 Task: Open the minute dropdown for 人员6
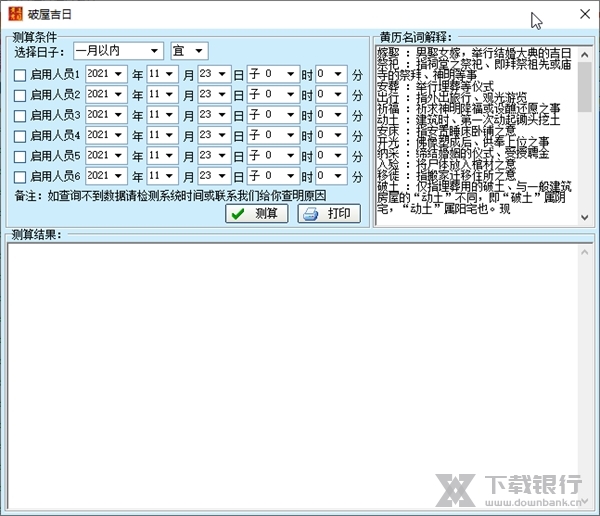pyautogui.click(x=331, y=176)
